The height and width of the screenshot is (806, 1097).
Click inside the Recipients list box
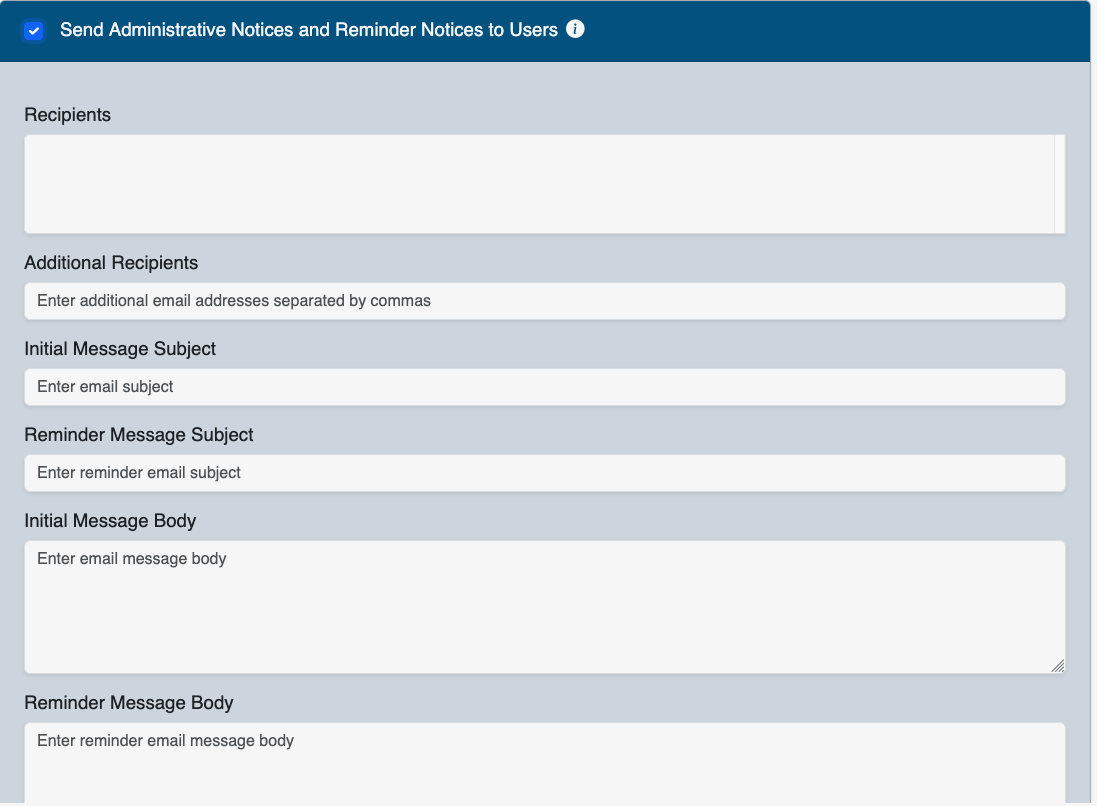[x=538, y=184]
